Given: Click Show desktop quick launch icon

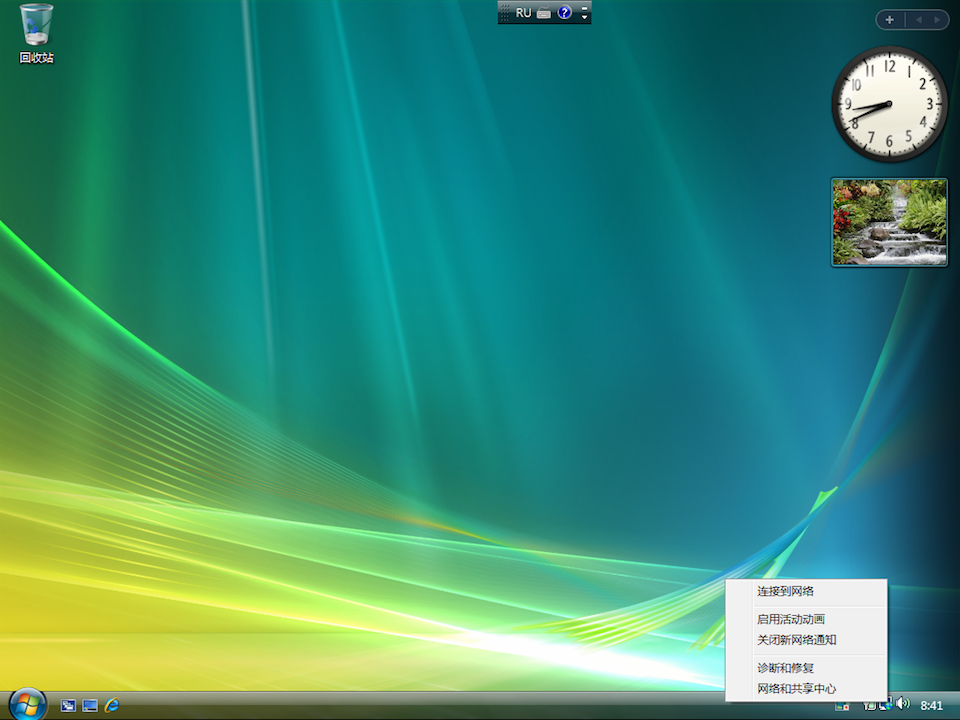Looking at the screenshot, I should coord(90,705).
